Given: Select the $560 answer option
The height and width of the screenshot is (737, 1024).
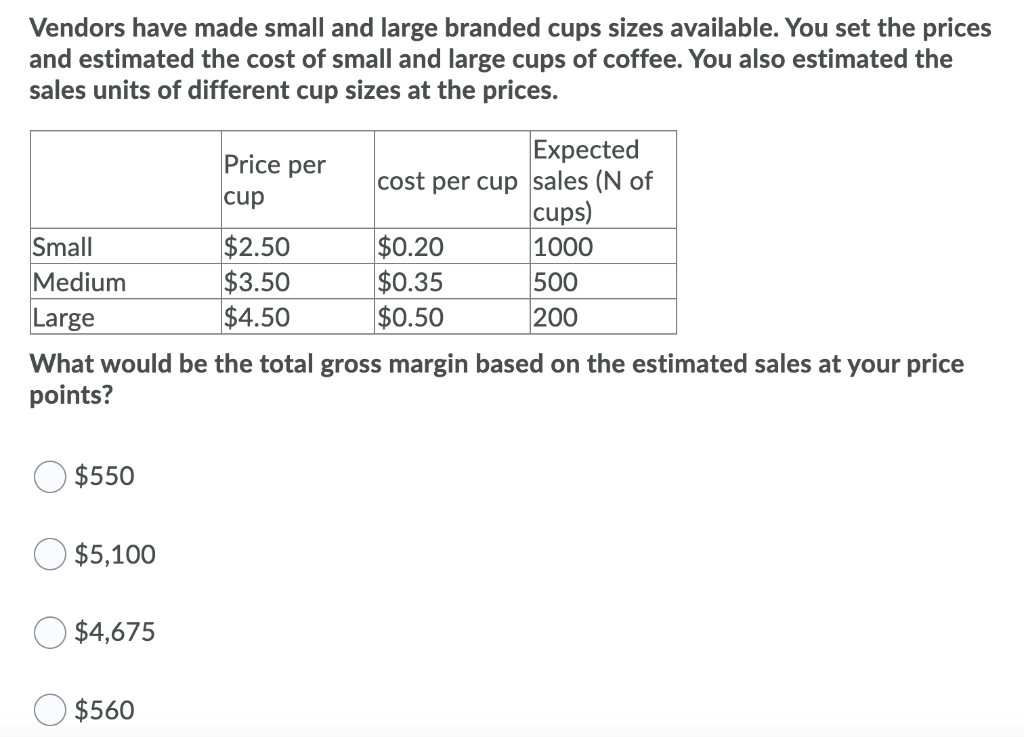Looking at the screenshot, I should pos(49,709).
